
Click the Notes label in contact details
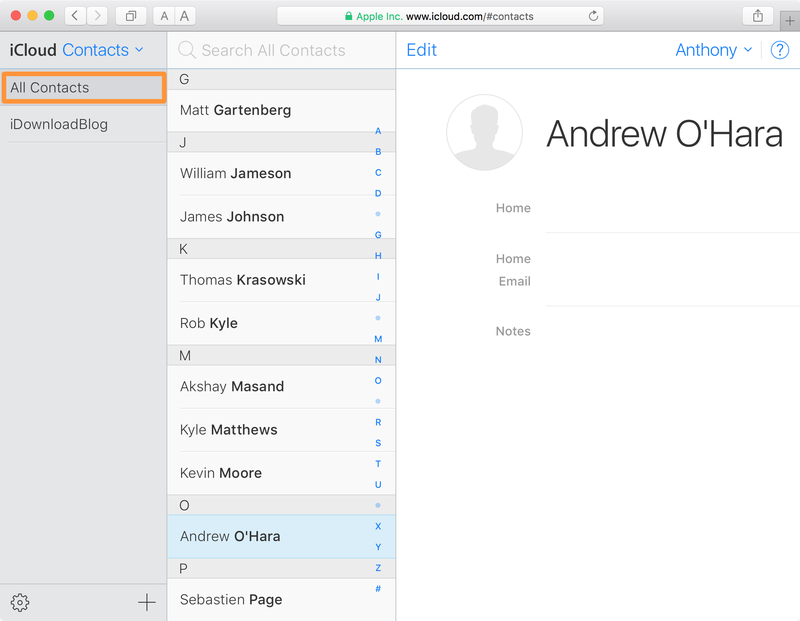coord(513,332)
